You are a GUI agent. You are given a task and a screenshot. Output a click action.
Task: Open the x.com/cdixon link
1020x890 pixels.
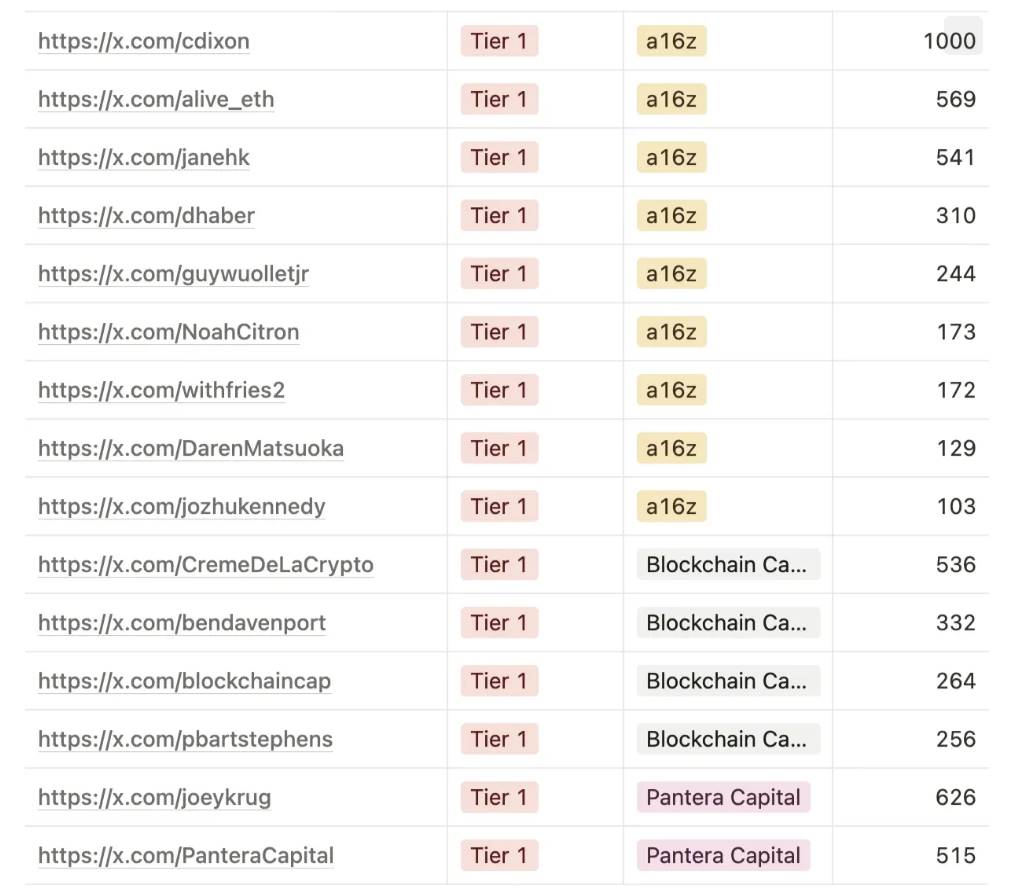[144, 42]
